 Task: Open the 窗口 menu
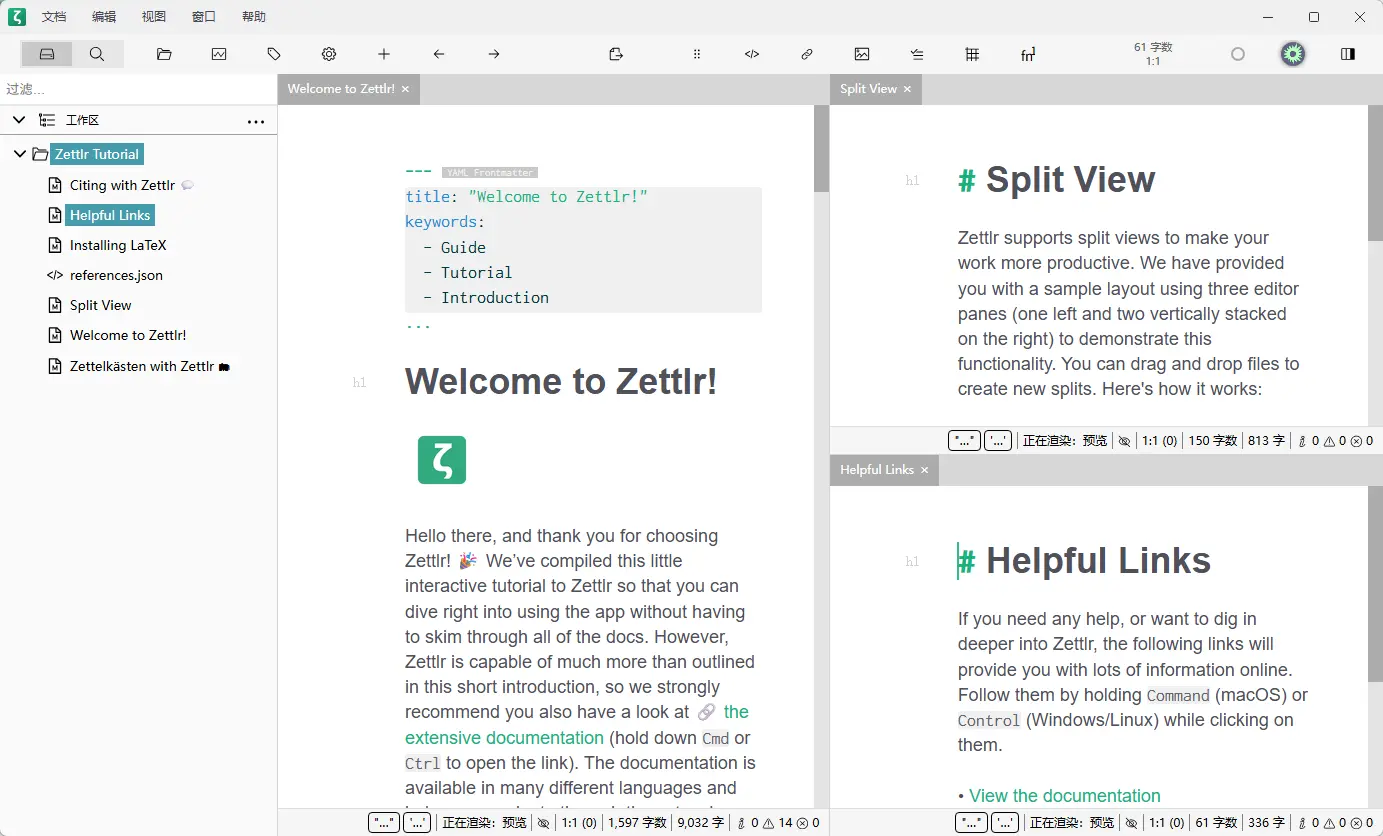(x=204, y=17)
